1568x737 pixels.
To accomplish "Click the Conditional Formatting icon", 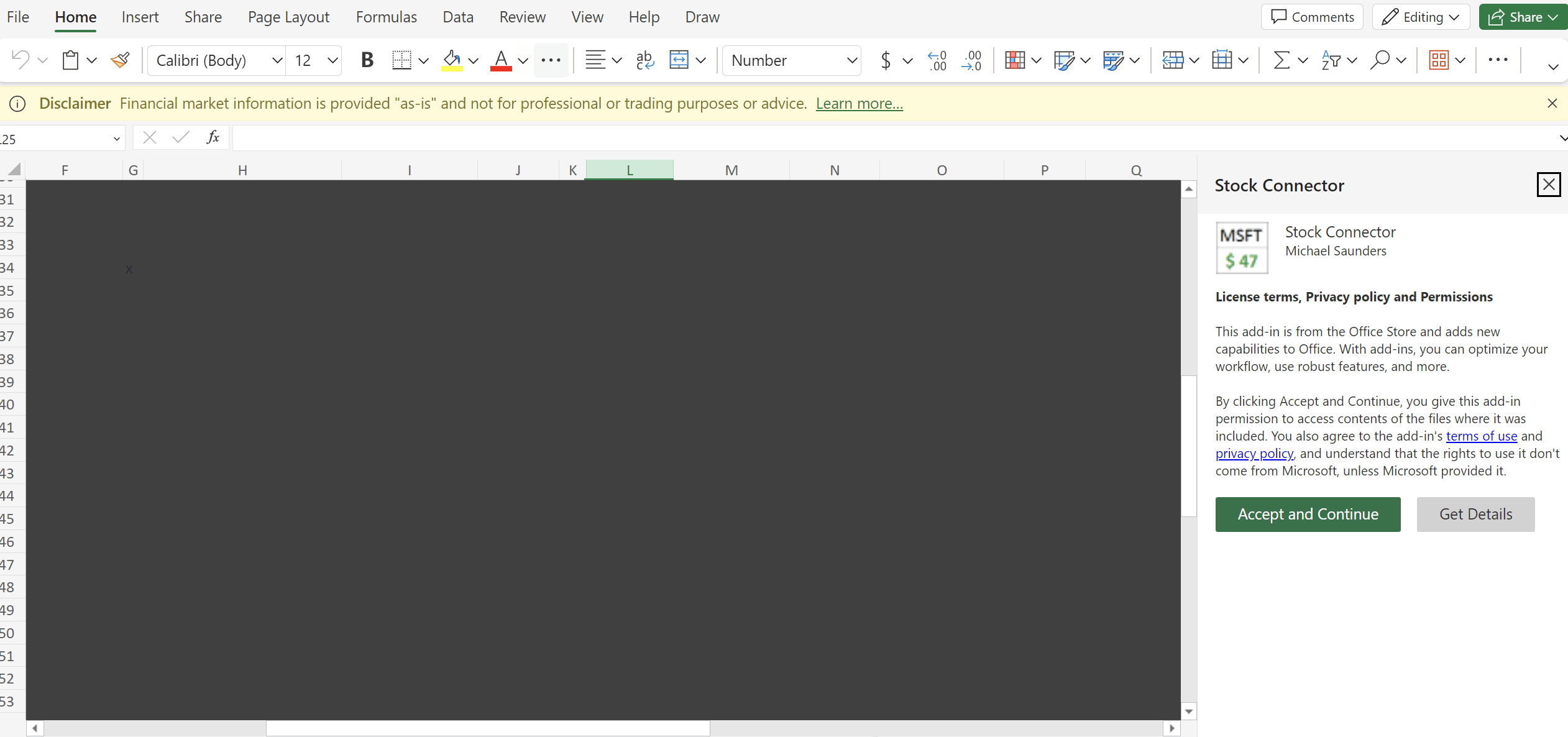I will (x=1014, y=60).
